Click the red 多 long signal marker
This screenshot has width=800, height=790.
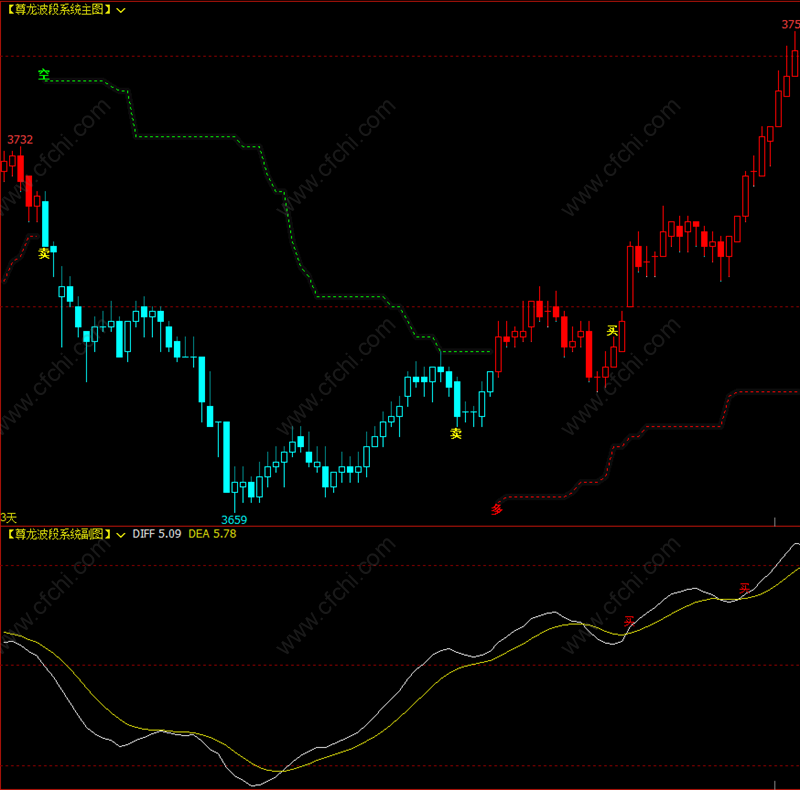click(497, 508)
